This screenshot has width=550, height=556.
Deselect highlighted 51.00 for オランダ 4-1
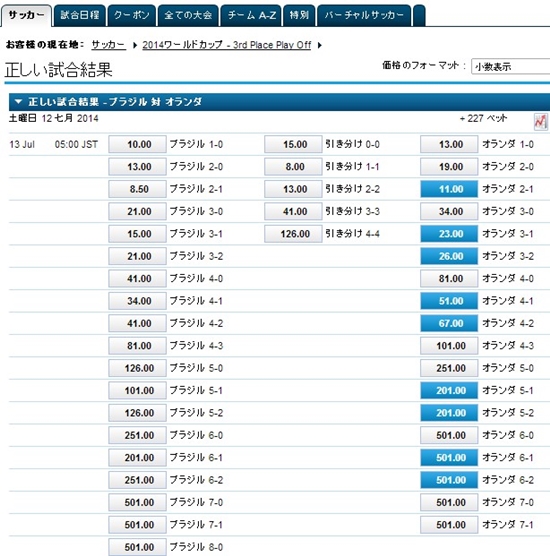point(449,301)
